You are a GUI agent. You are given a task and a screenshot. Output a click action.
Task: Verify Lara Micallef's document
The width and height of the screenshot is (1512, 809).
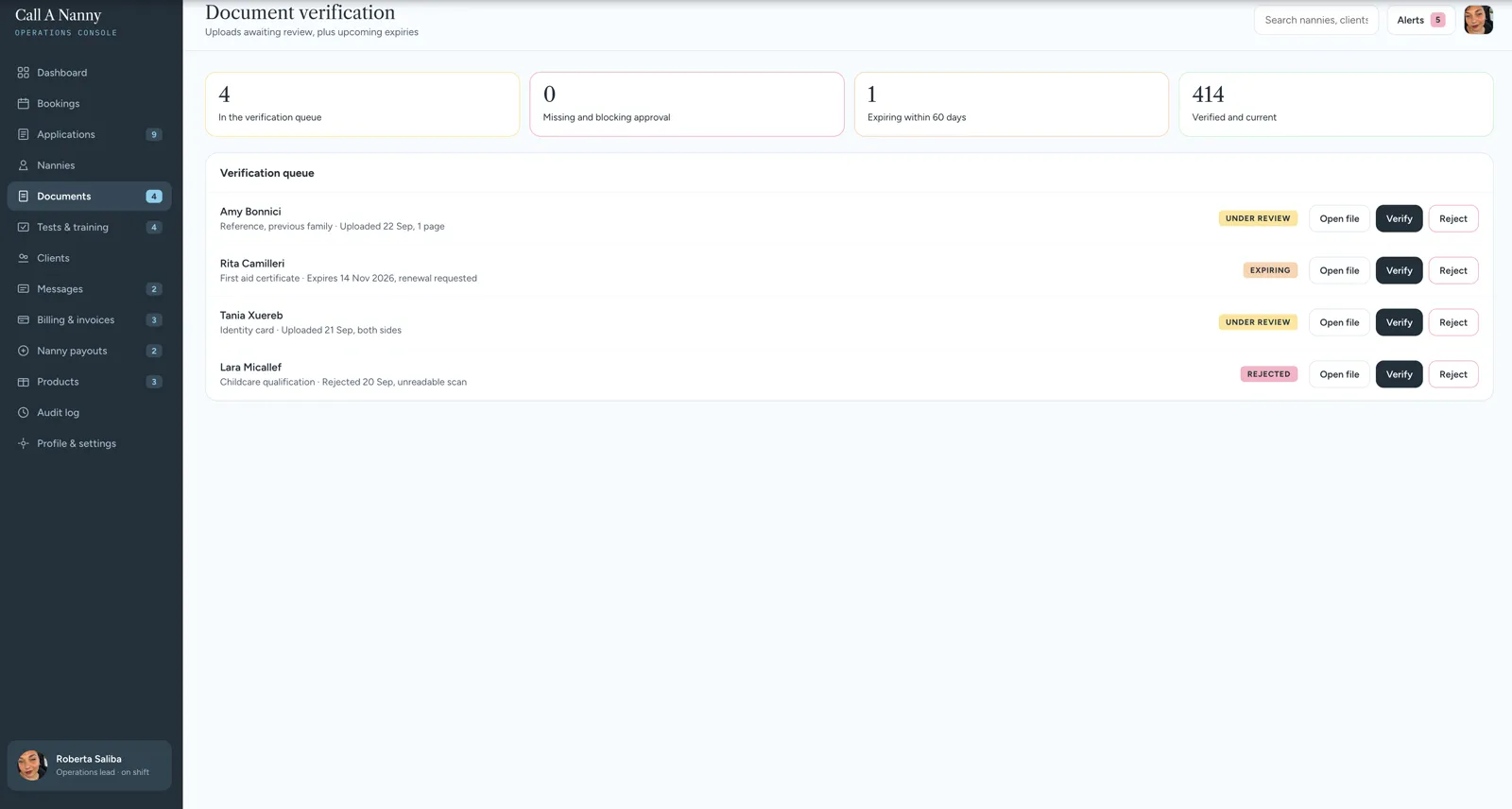point(1399,374)
